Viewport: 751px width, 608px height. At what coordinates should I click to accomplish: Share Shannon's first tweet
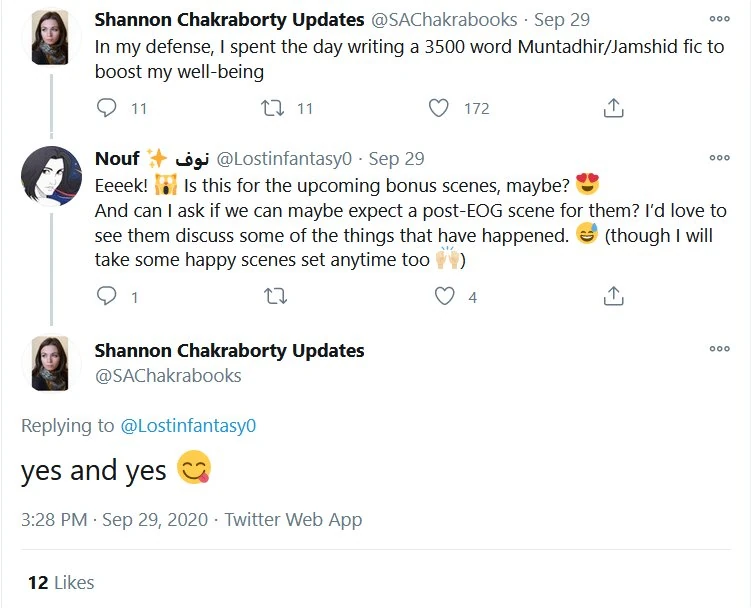614,108
